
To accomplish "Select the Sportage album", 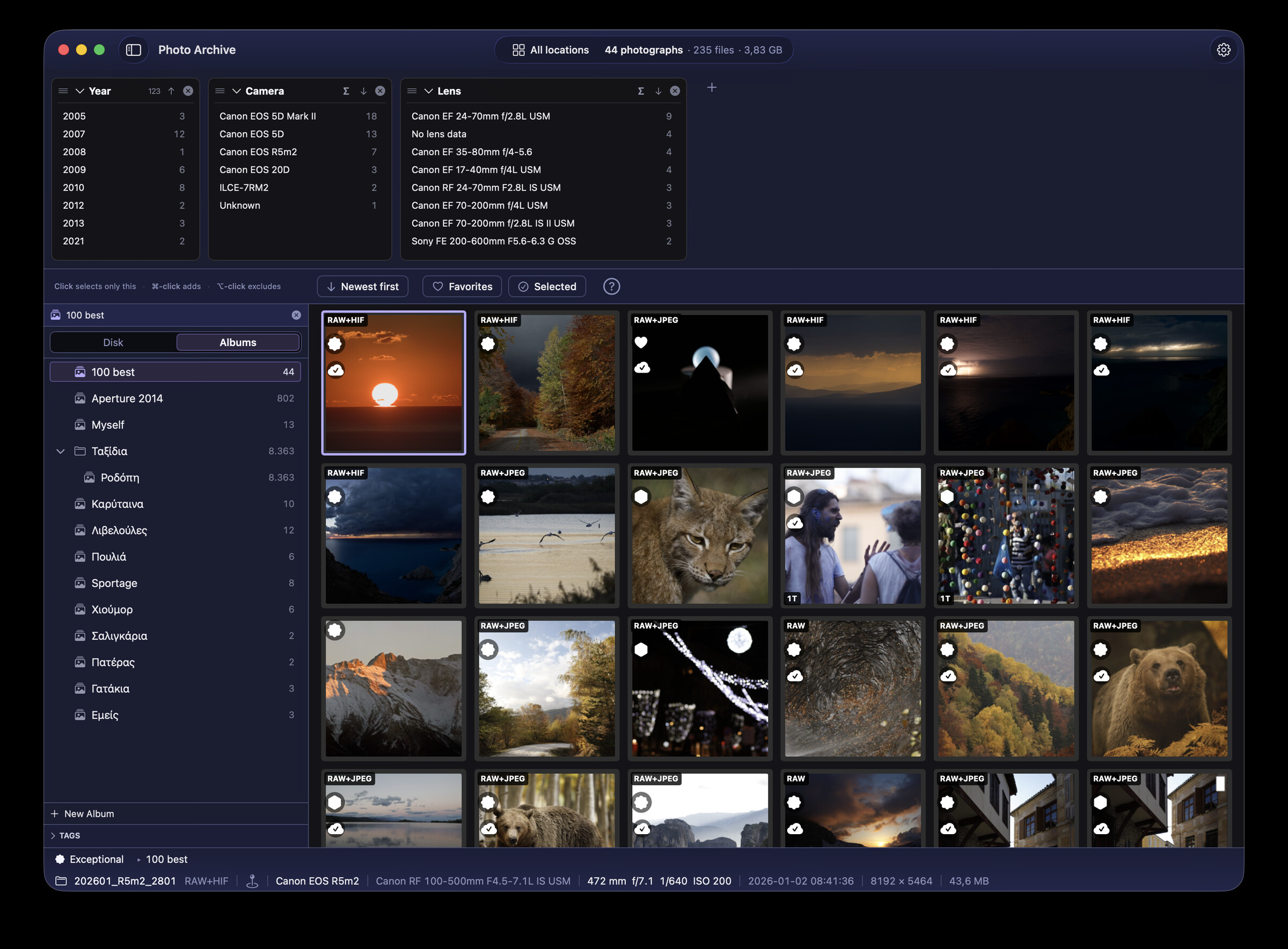I will pos(175,583).
